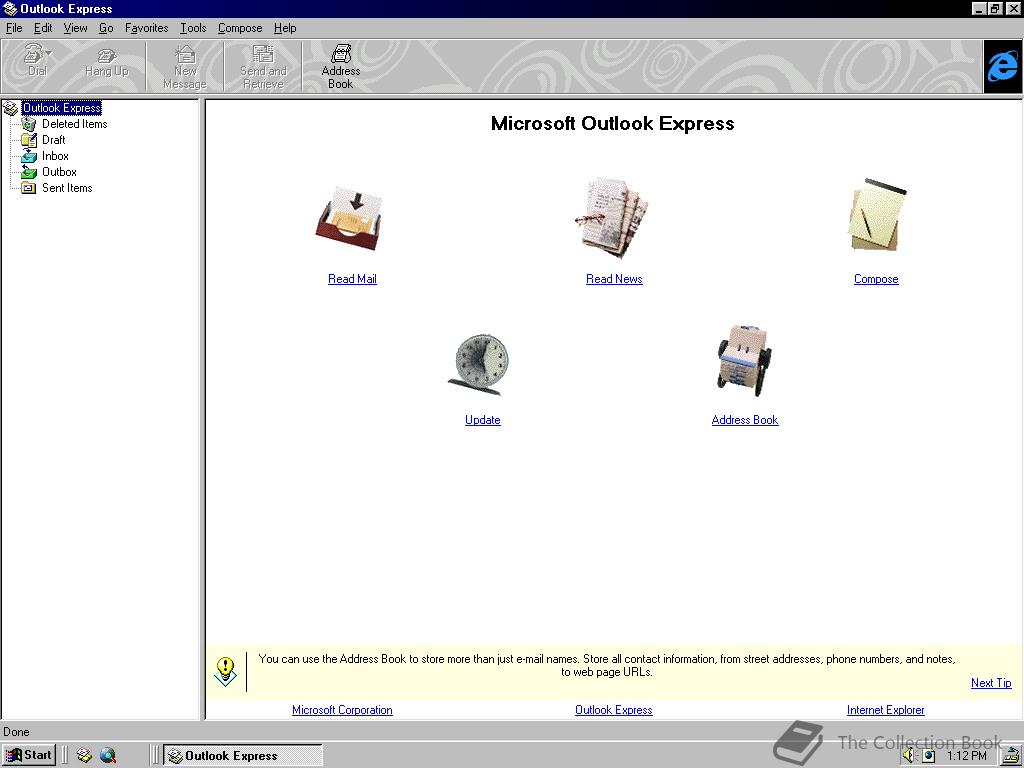1024x768 pixels.
Task: Open the Help menu
Action: [x=285, y=28]
